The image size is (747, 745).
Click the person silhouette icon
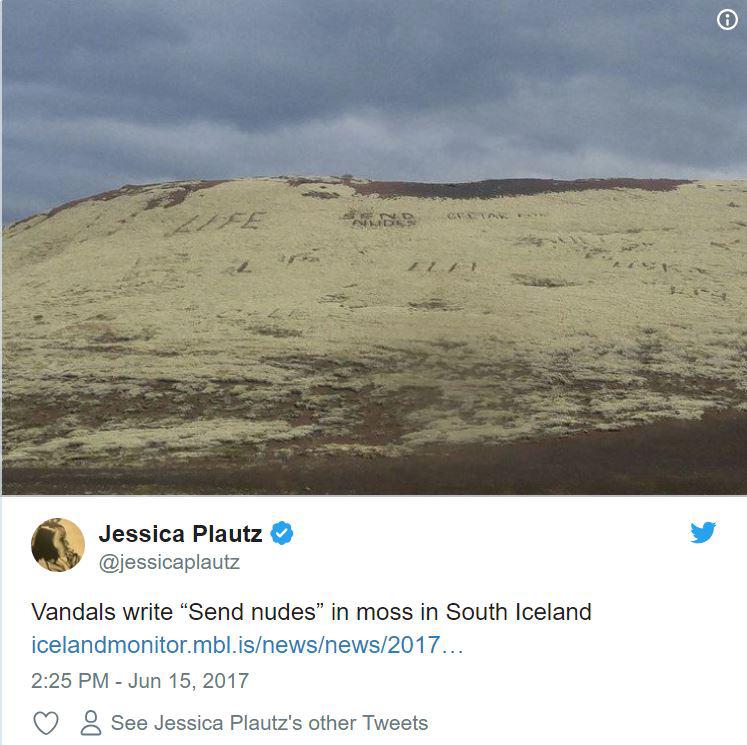91,723
